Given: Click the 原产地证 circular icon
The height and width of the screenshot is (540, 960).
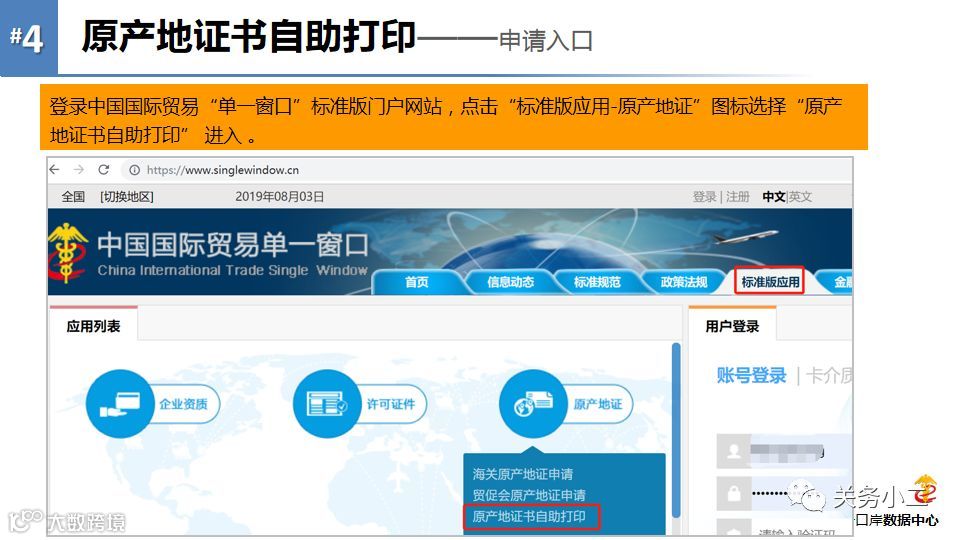Looking at the screenshot, I should (x=533, y=403).
